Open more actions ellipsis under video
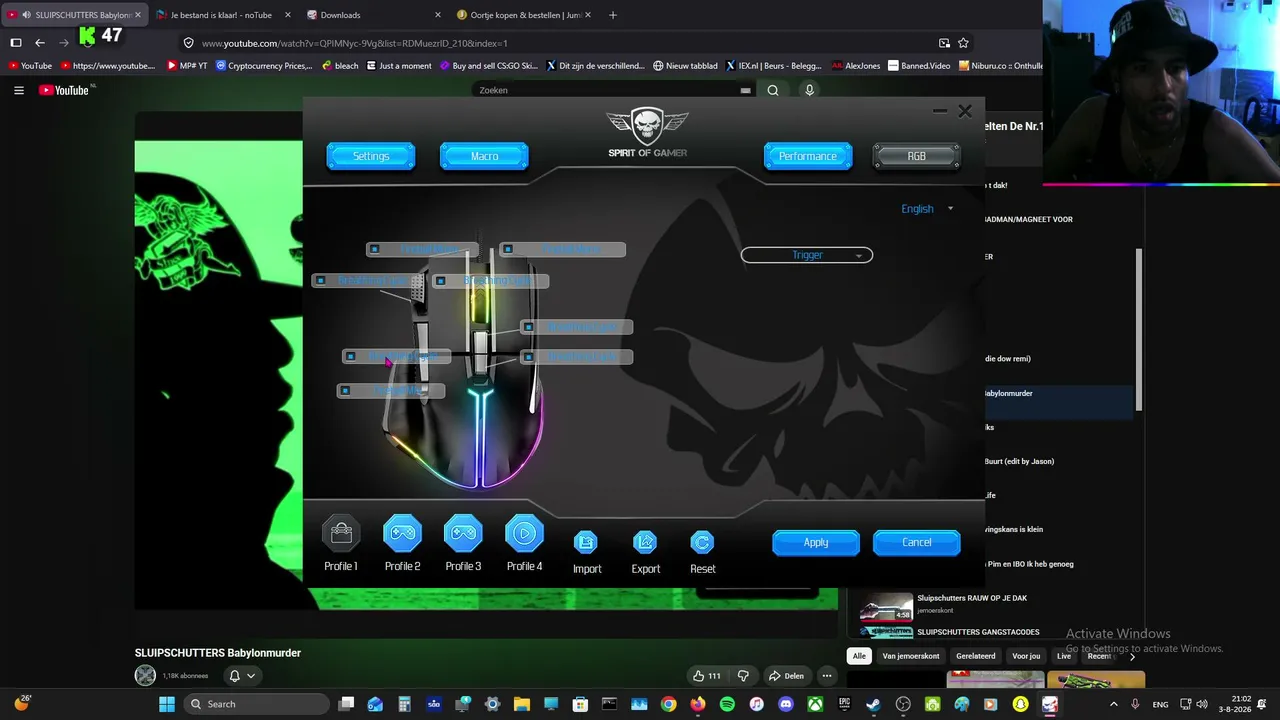 coord(826,676)
